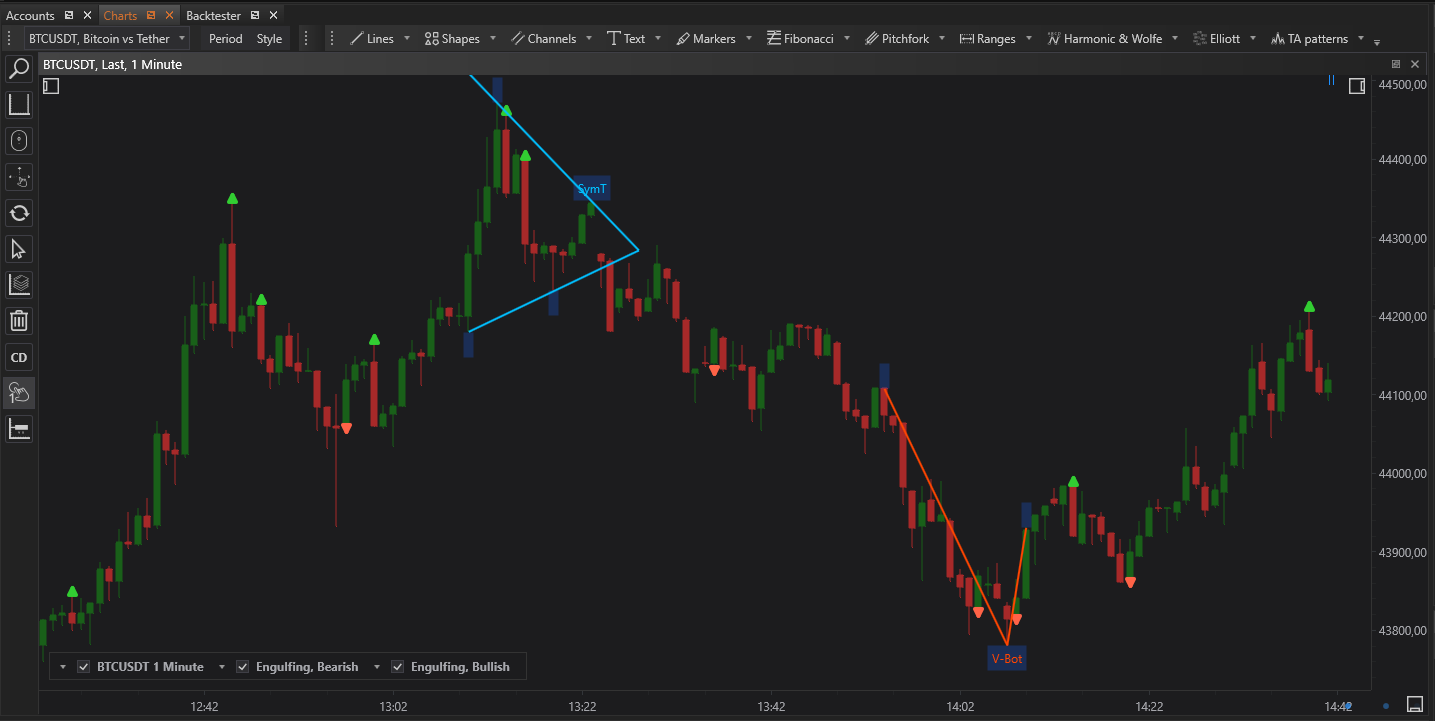
Task: Uncheck the BTCUSDT 1 Minute series
Action: [x=83, y=666]
